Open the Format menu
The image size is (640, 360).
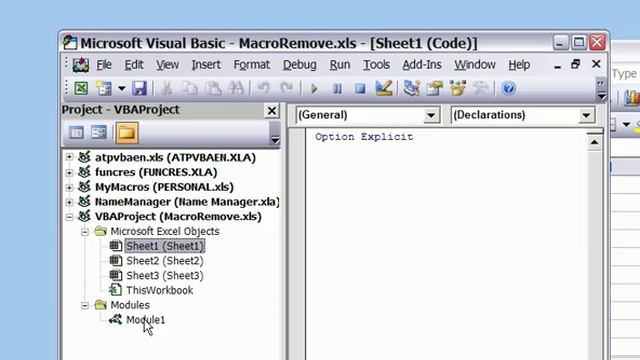pos(251,64)
